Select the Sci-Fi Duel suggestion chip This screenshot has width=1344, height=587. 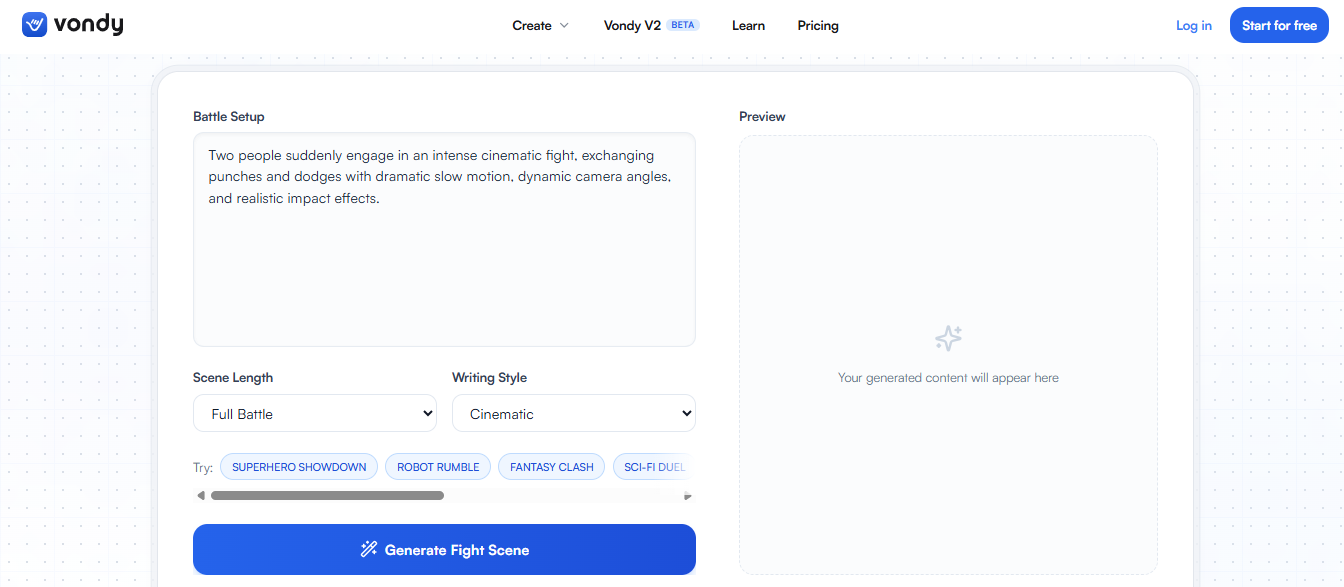coord(653,467)
